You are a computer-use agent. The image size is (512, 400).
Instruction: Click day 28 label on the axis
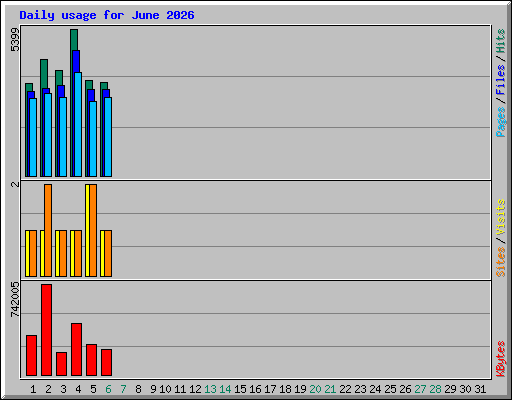(435, 389)
